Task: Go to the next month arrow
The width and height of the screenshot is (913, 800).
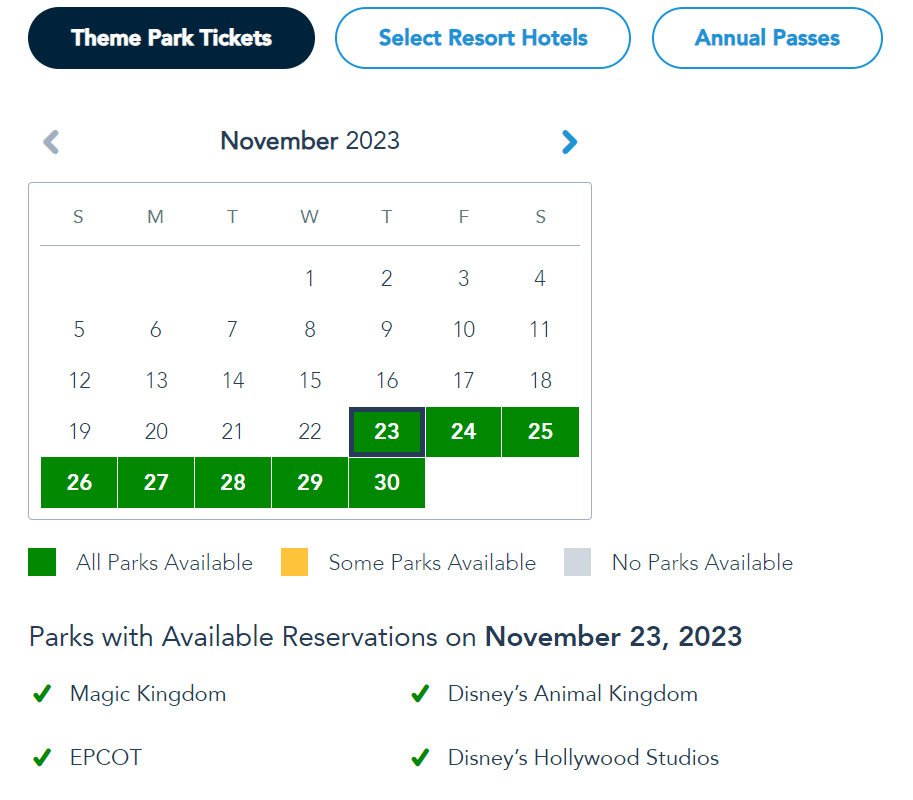Action: [x=569, y=142]
